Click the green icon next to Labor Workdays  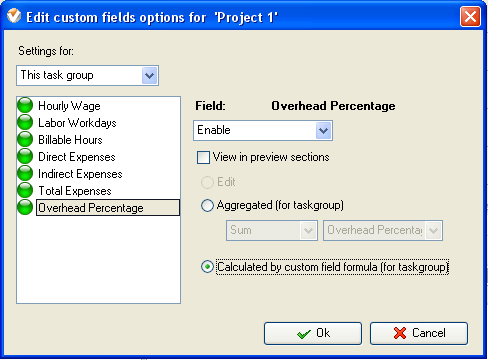[x=25, y=122]
